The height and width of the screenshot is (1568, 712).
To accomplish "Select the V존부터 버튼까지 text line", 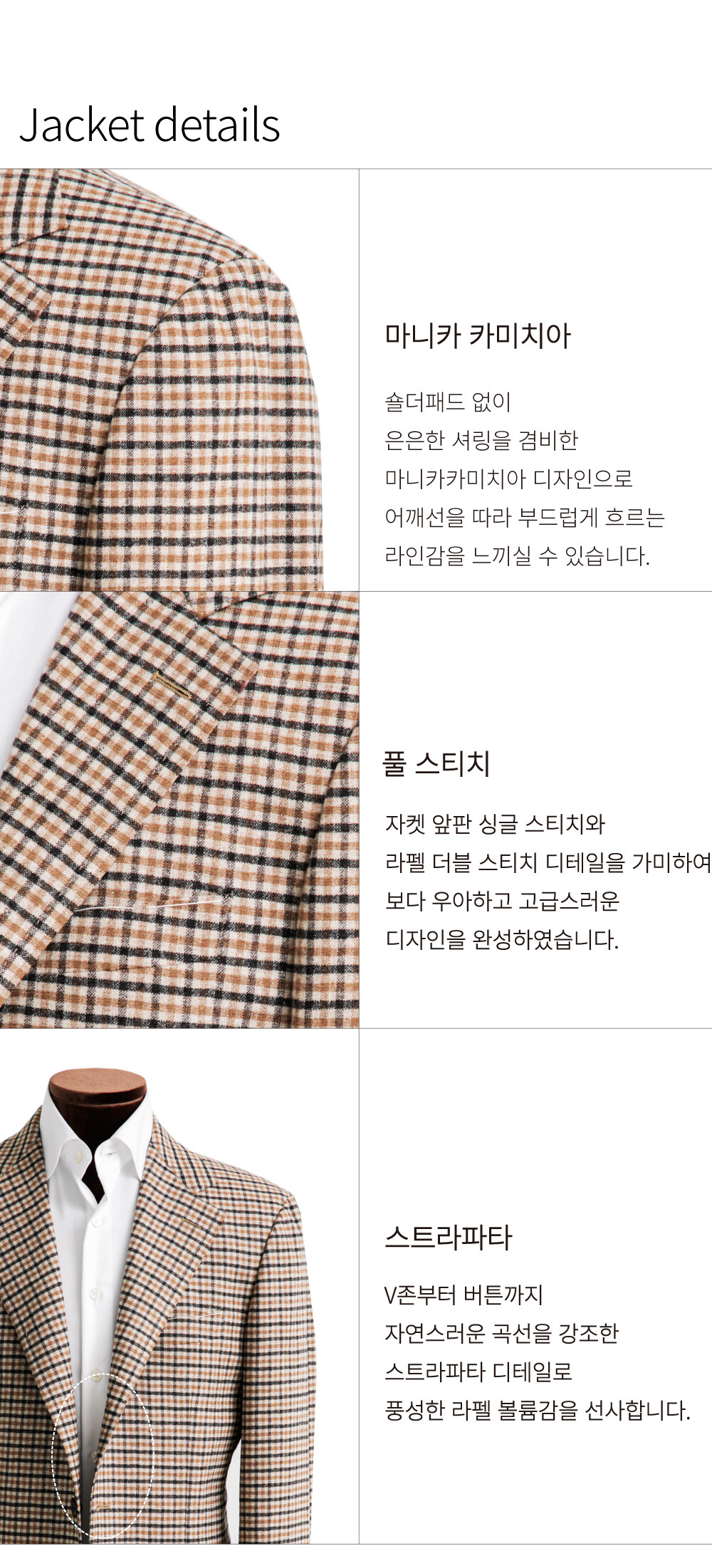I will [464, 1294].
